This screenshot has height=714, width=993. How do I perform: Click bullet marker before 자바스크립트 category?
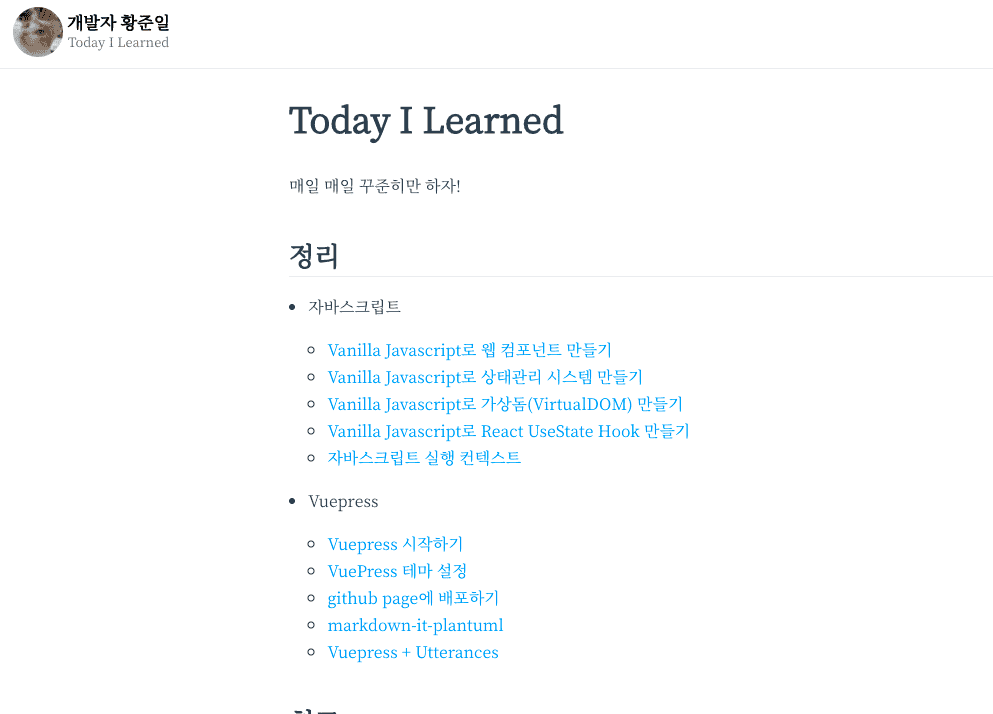click(292, 307)
